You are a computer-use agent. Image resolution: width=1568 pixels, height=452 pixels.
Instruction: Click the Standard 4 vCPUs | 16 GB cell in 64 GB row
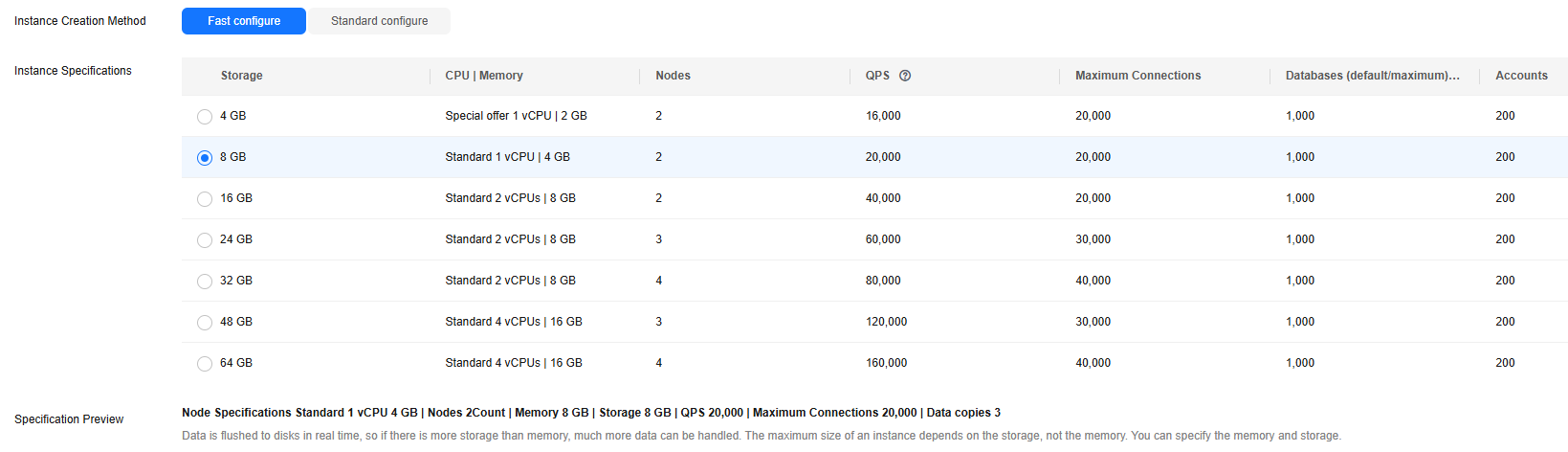point(514,363)
